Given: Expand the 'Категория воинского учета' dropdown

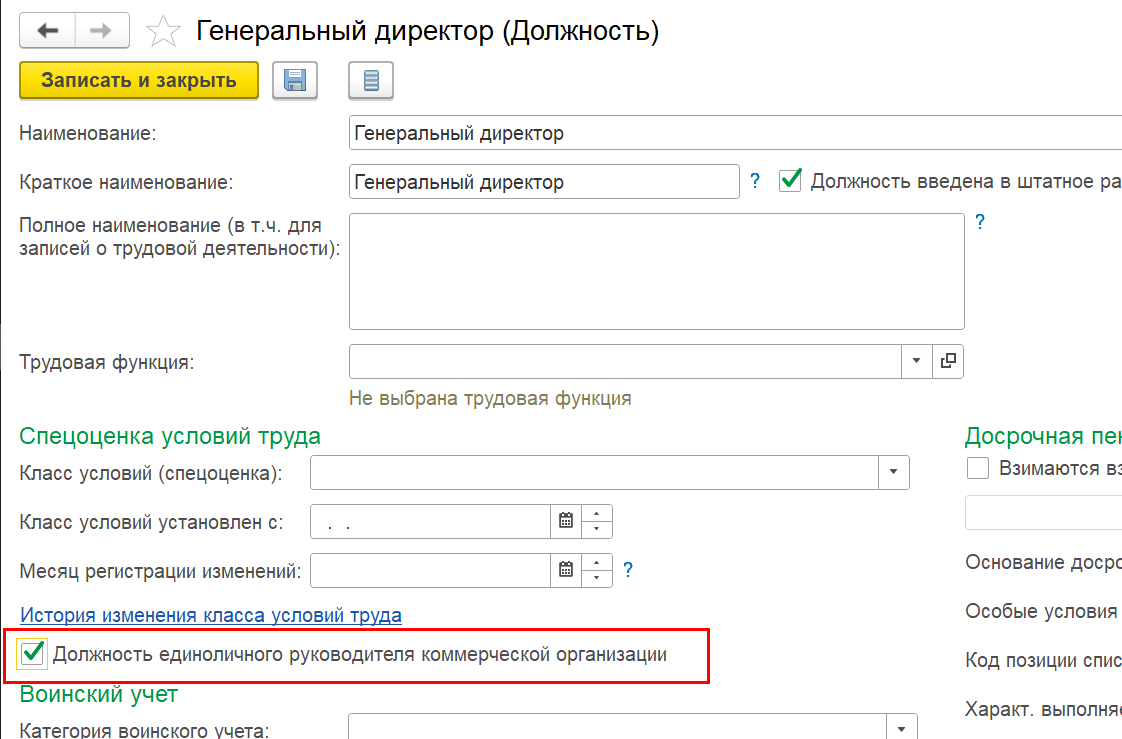Looking at the screenshot, I should (x=902, y=729).
